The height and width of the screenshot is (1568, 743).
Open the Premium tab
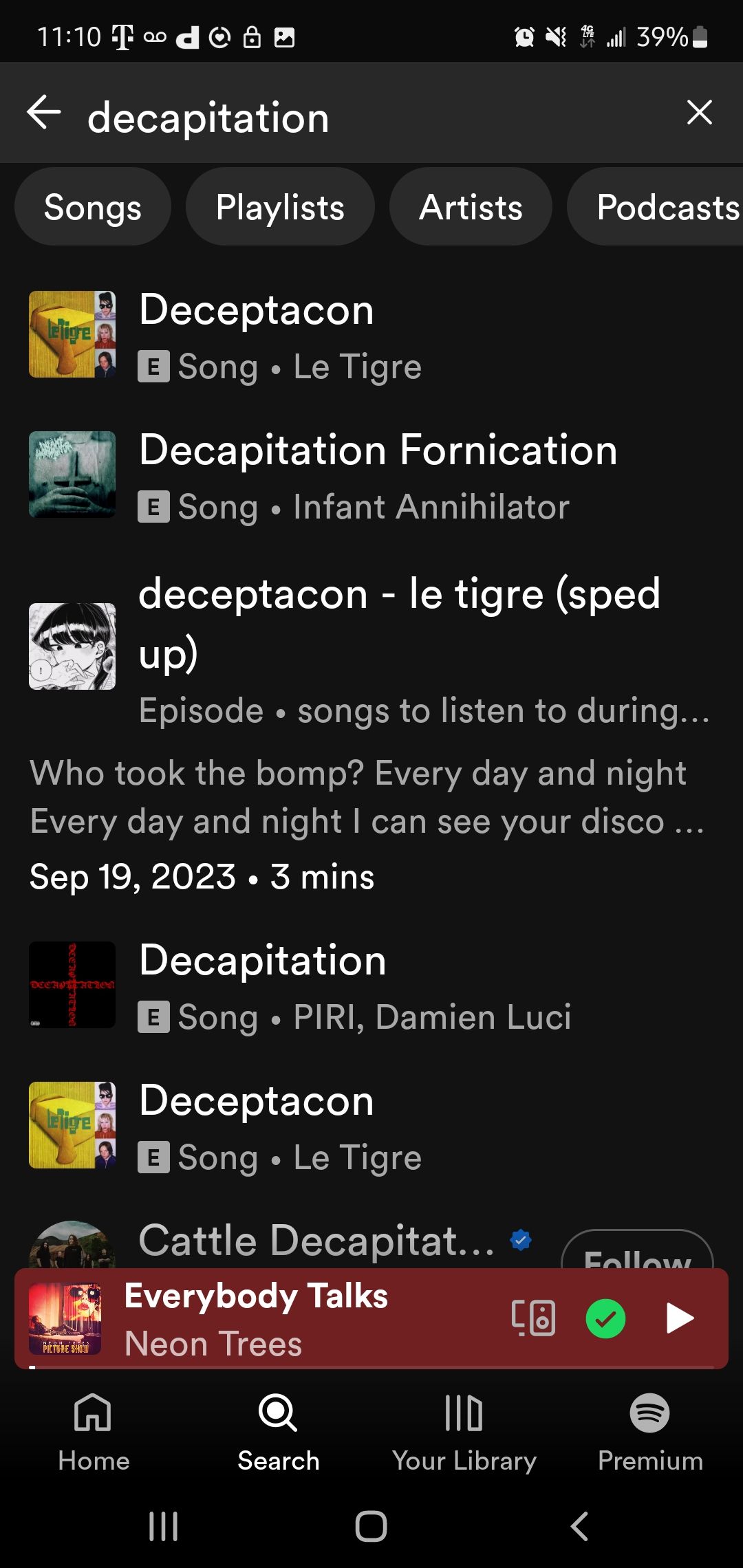pos(650,1432)
